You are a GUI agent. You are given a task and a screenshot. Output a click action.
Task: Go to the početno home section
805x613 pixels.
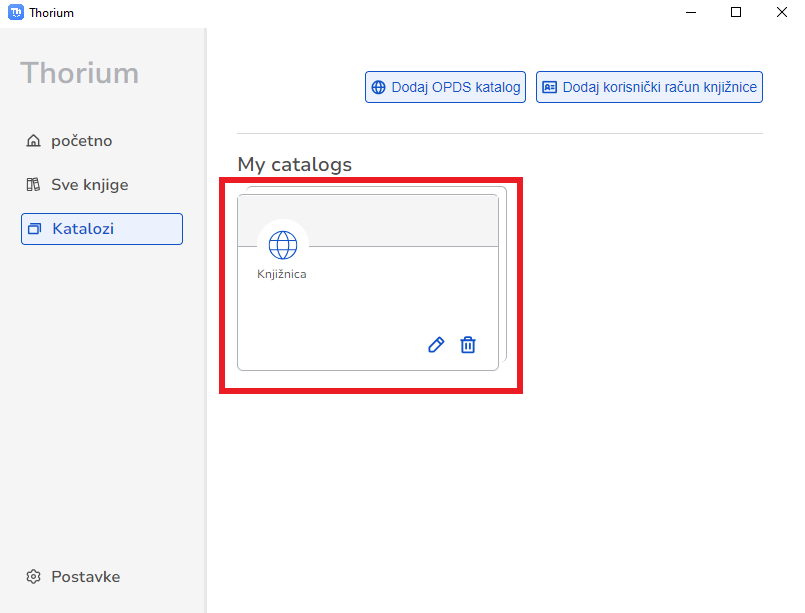(x=81, y=141)
